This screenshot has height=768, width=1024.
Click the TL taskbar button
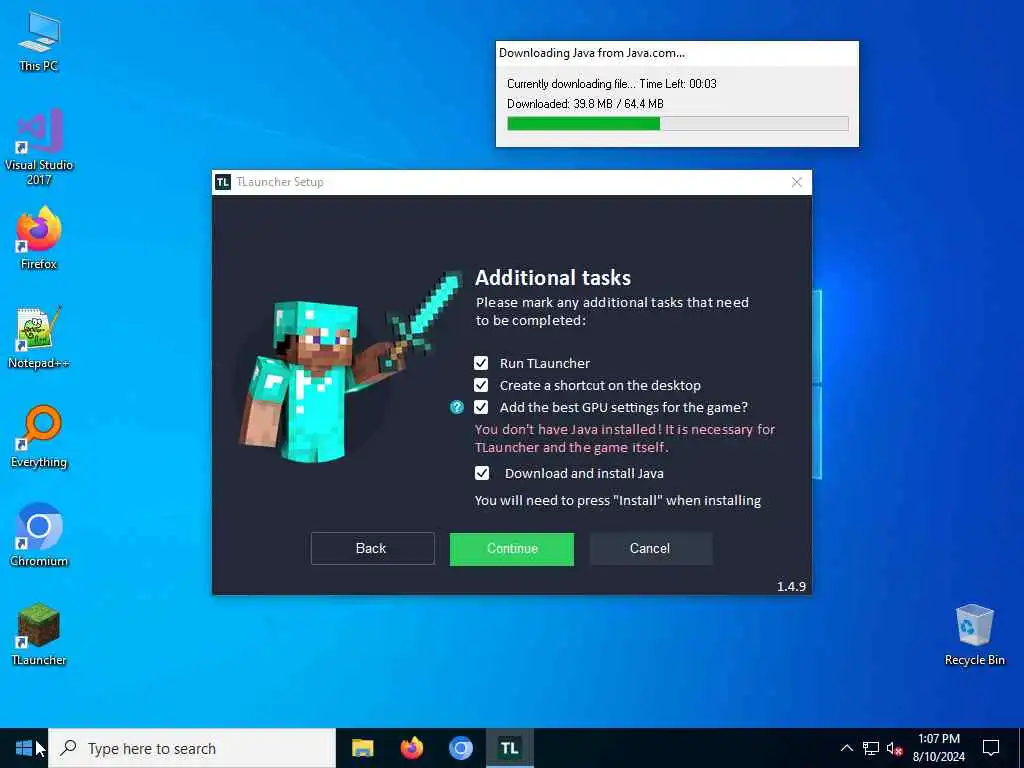pos(509,748)
